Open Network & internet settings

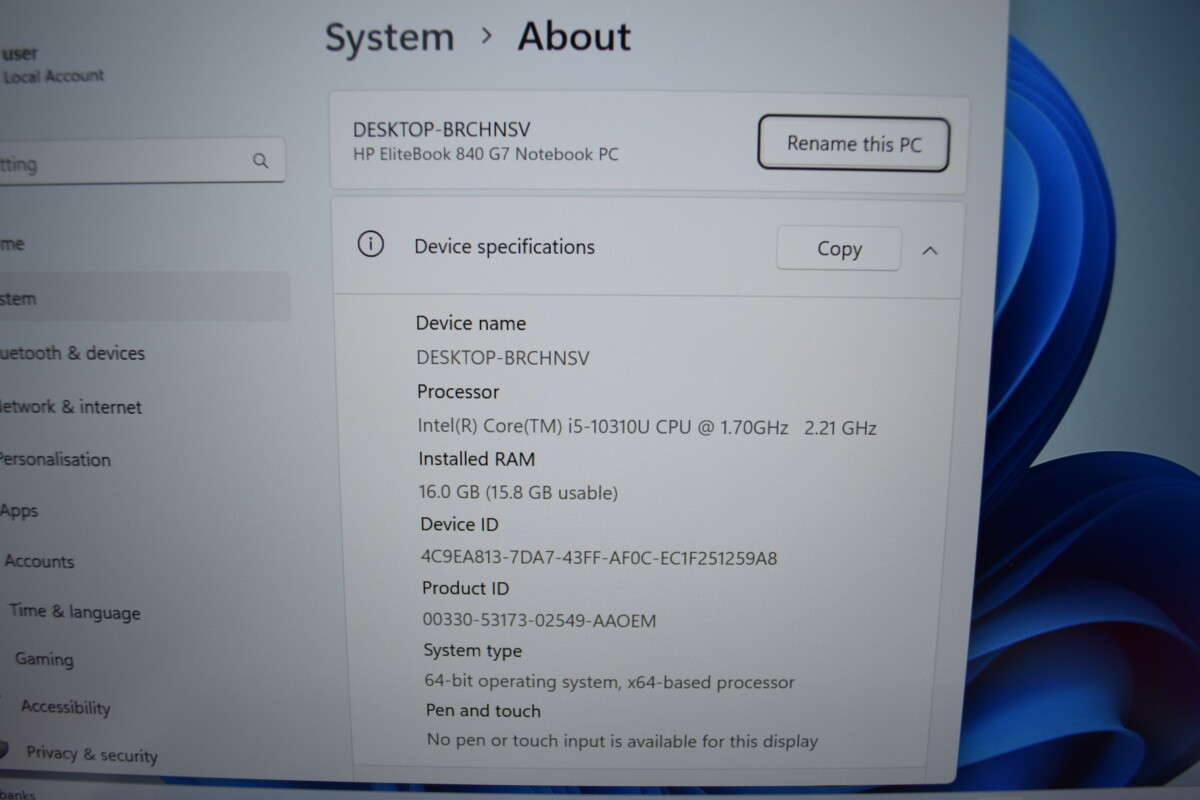[x=70, y=407]
